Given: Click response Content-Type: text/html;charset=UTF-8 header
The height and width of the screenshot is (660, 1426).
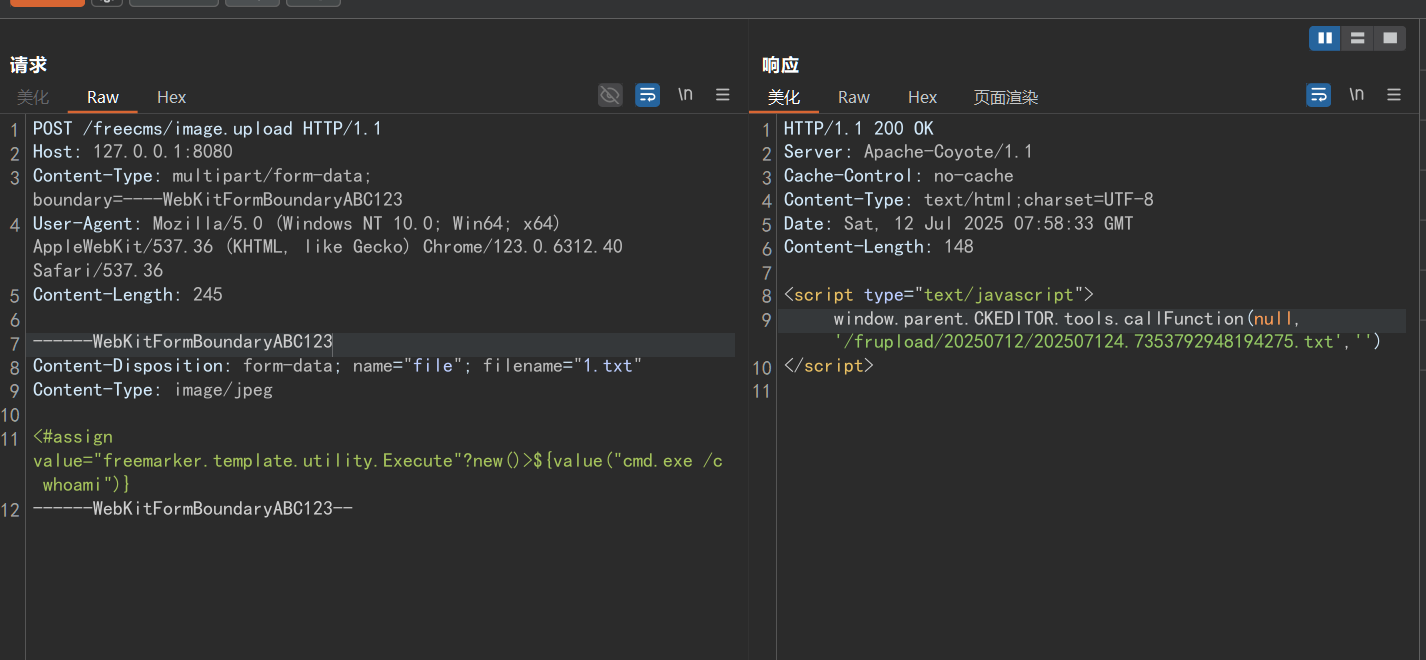Looking at the screenshot, I should [969, 200].
